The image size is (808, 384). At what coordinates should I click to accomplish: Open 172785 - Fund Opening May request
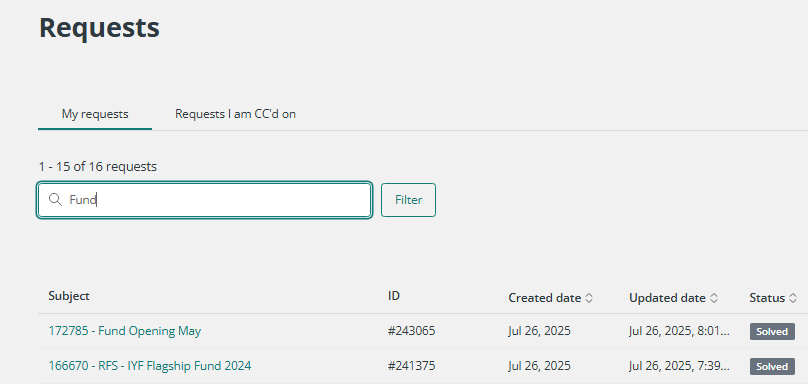(125, 331)
